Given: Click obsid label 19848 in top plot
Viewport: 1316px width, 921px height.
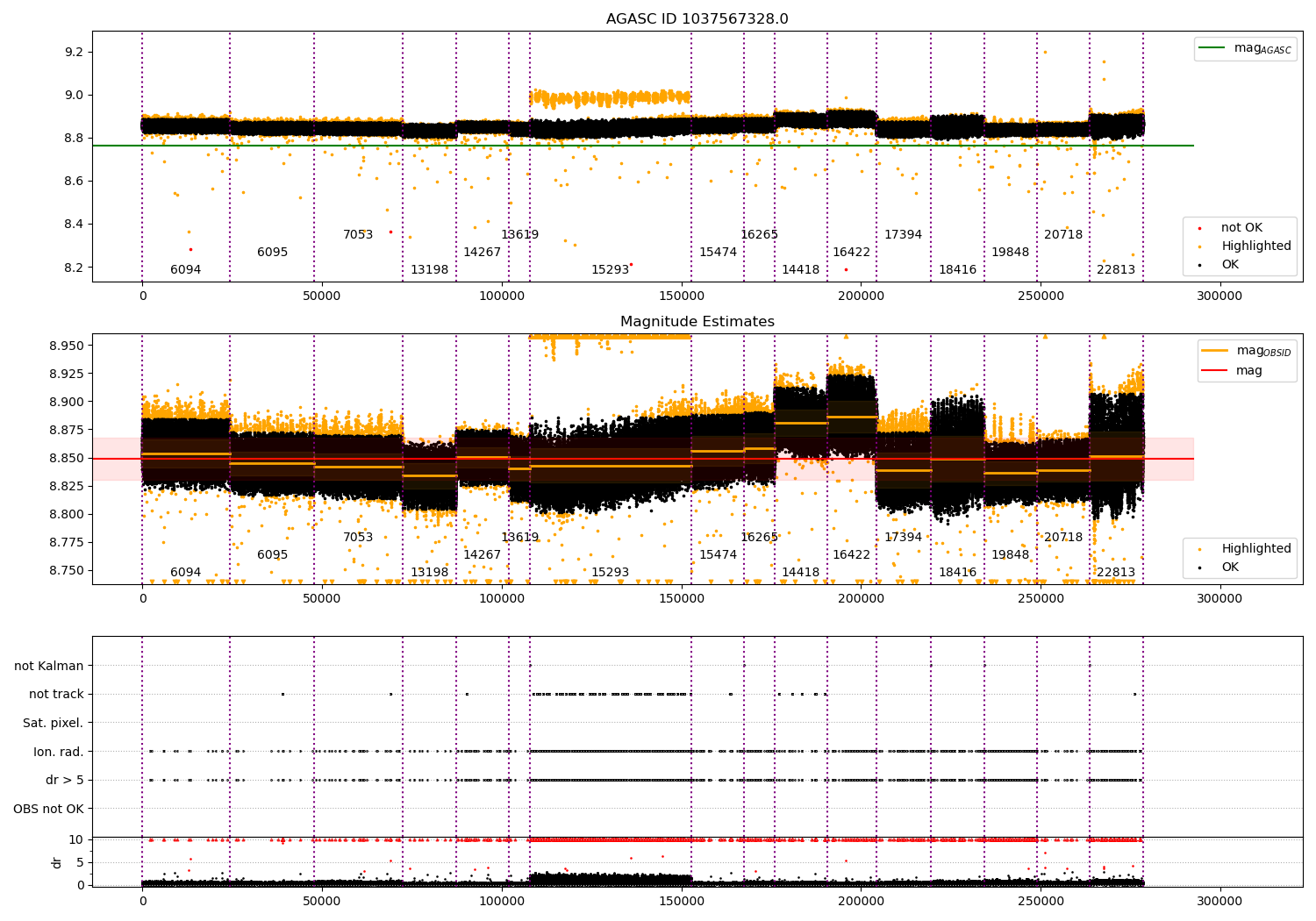Looking at the screenshot, I should (1010, 253).
